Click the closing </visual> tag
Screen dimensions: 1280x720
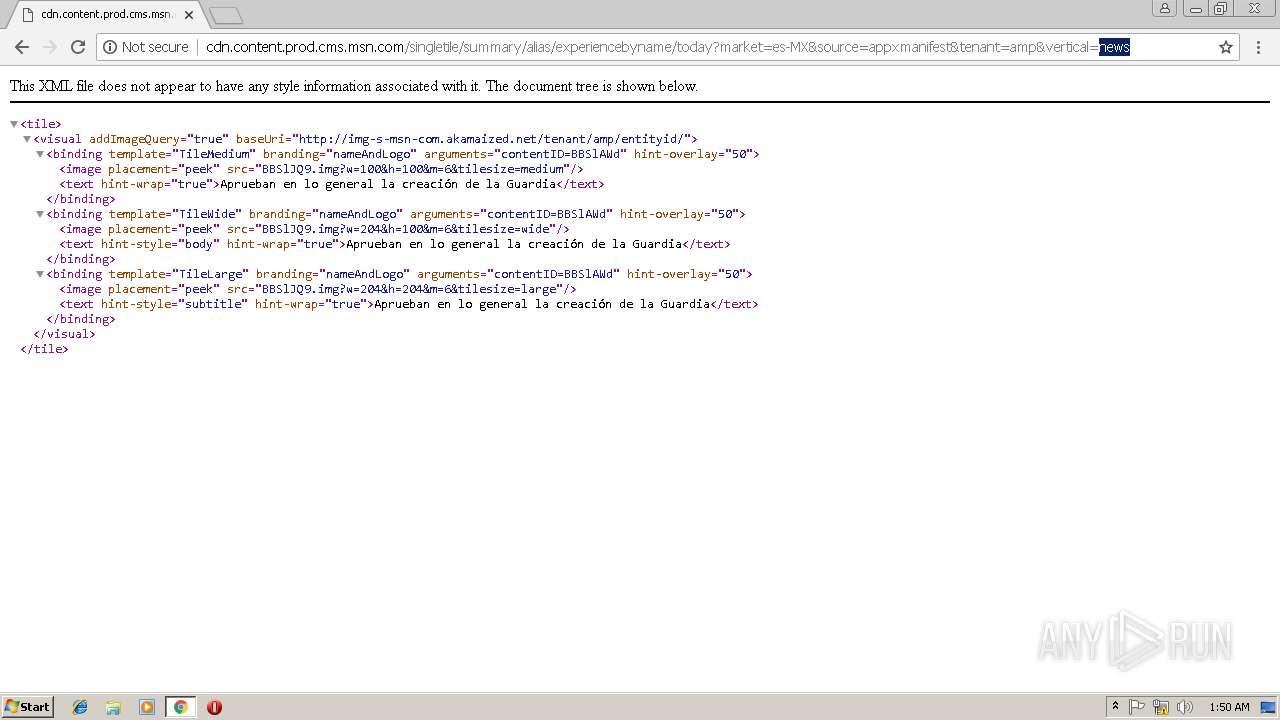point(64,334)
